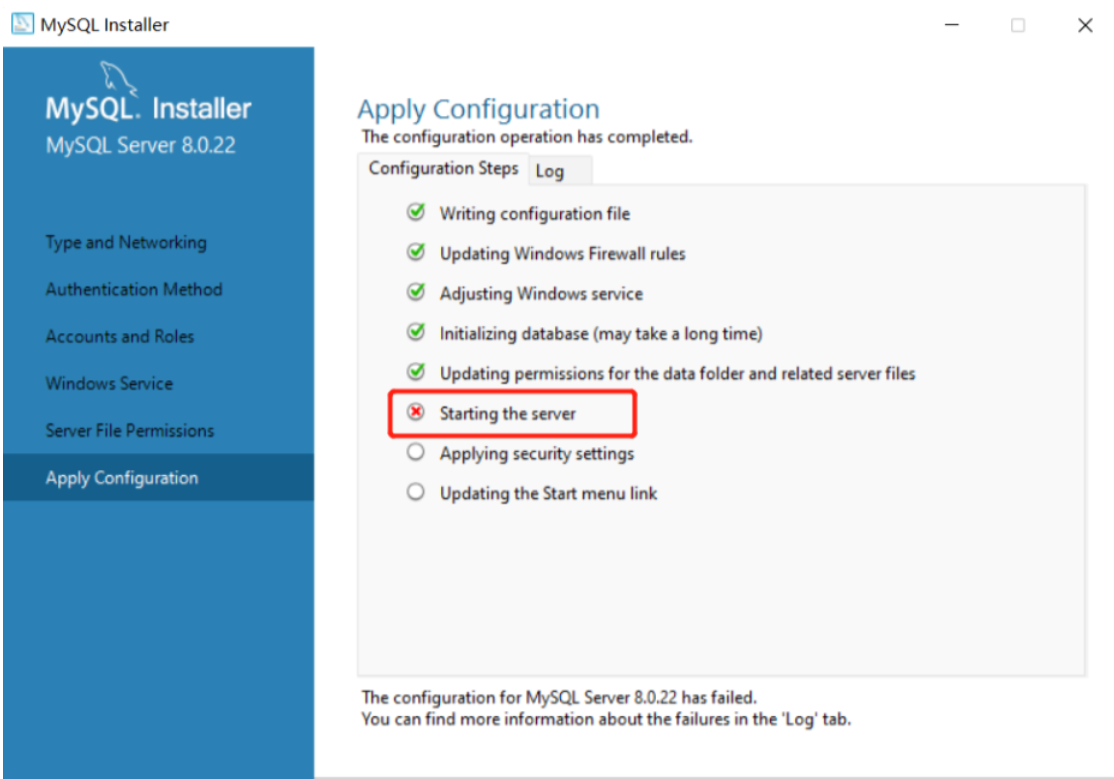Image resolution: width=1114 pixels, height=779 pixels.
Task: Click the check icon for Updating Windows Firewall rules
Action: (416, 253)
